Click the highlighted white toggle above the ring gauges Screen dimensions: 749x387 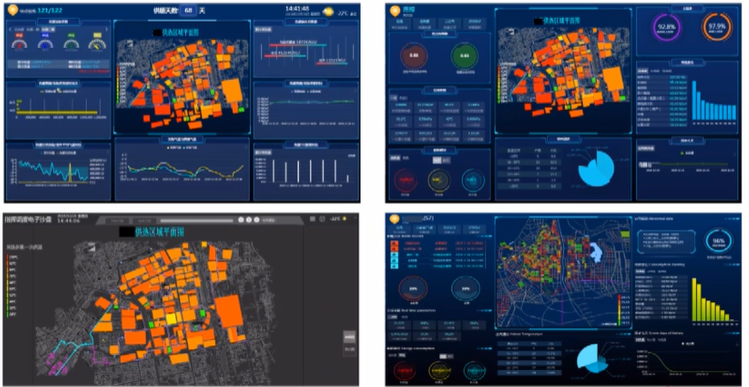coord(437,161)
